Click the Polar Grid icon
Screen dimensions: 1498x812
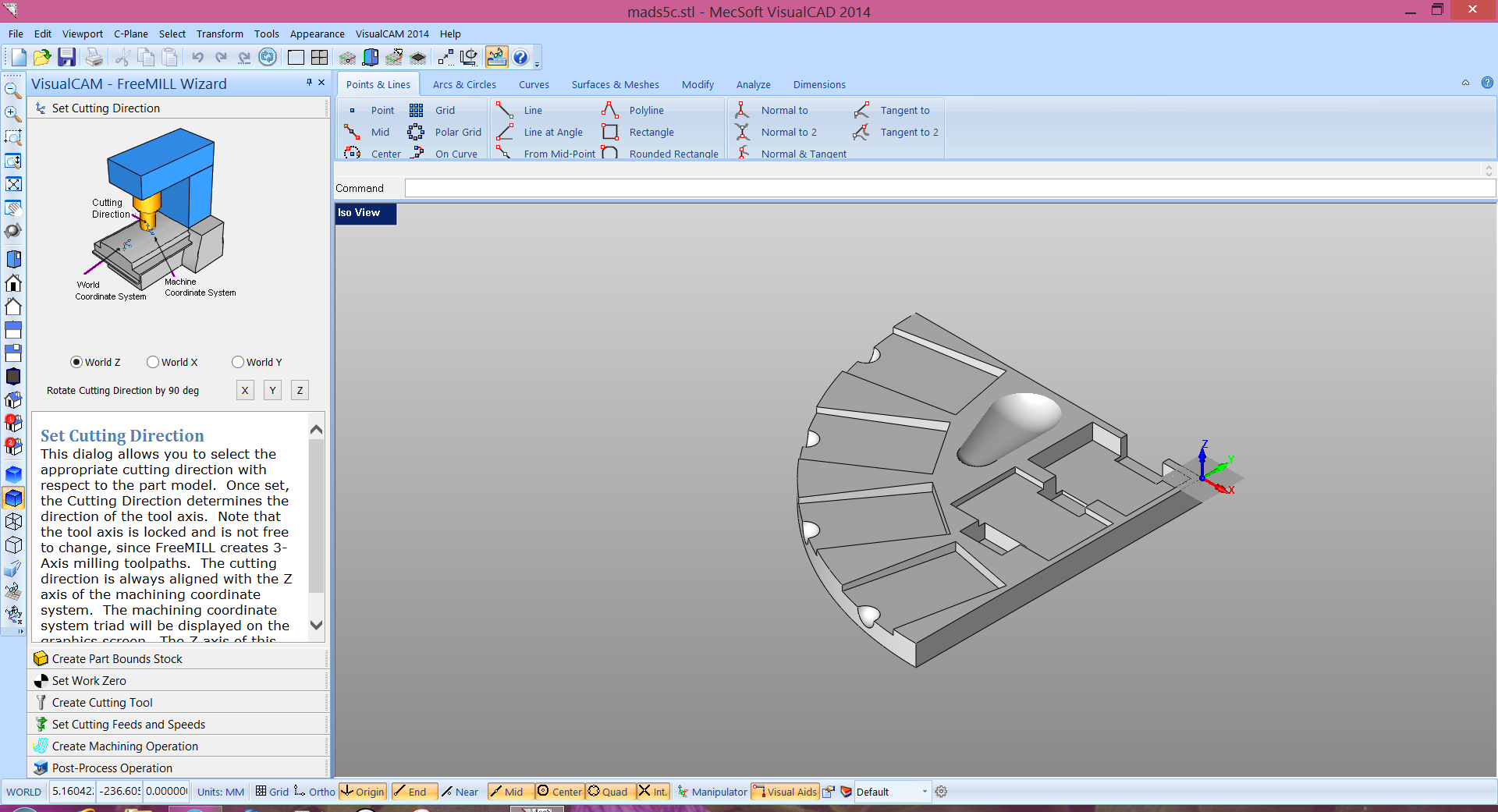[x=416, y=132]
